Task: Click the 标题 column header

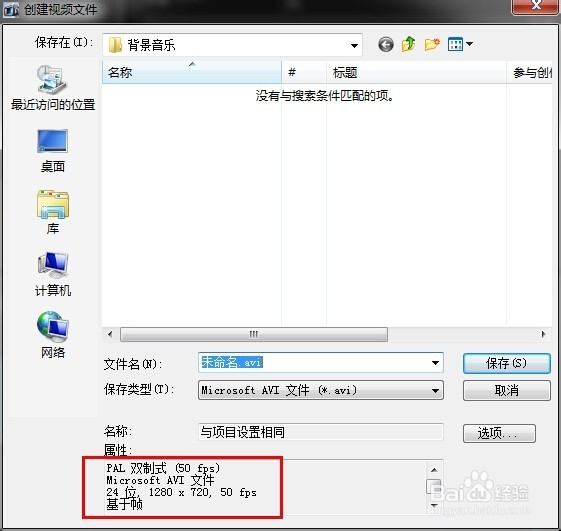Action: click(416, 73)
